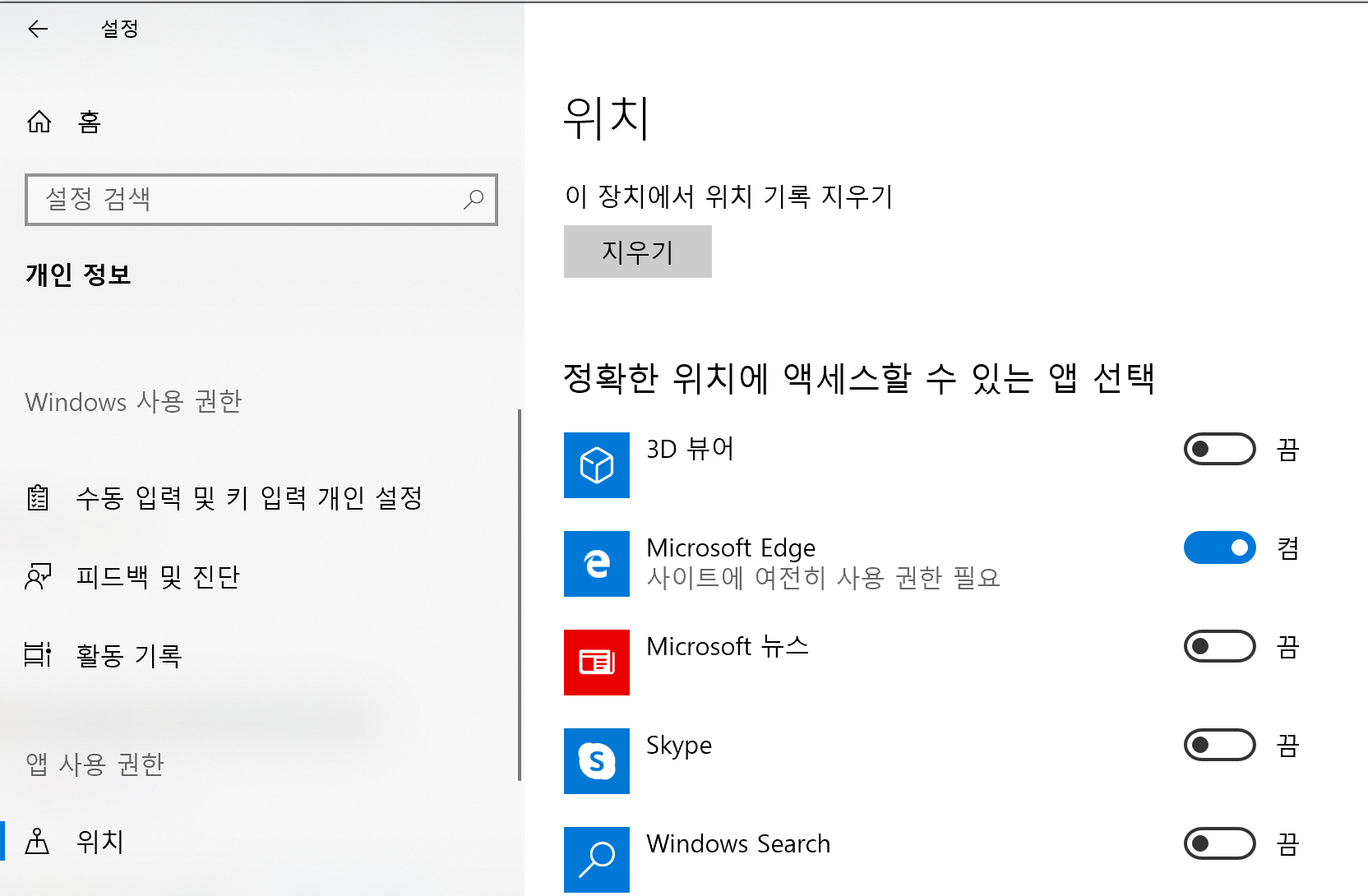Click the 지우기 button
Viewport: 1368px width, 896px height.
[638, 252]
